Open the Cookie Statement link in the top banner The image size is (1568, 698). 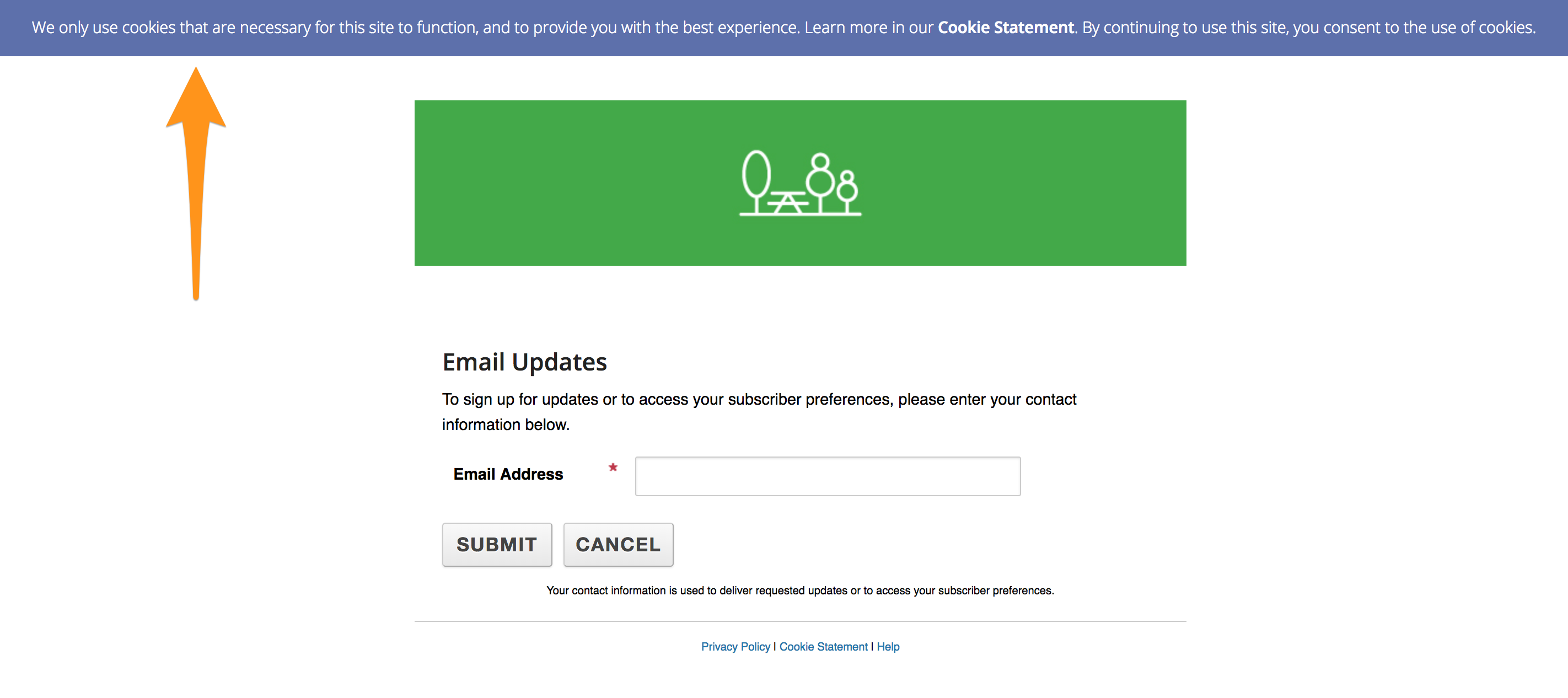click(x=1005, y=28)
